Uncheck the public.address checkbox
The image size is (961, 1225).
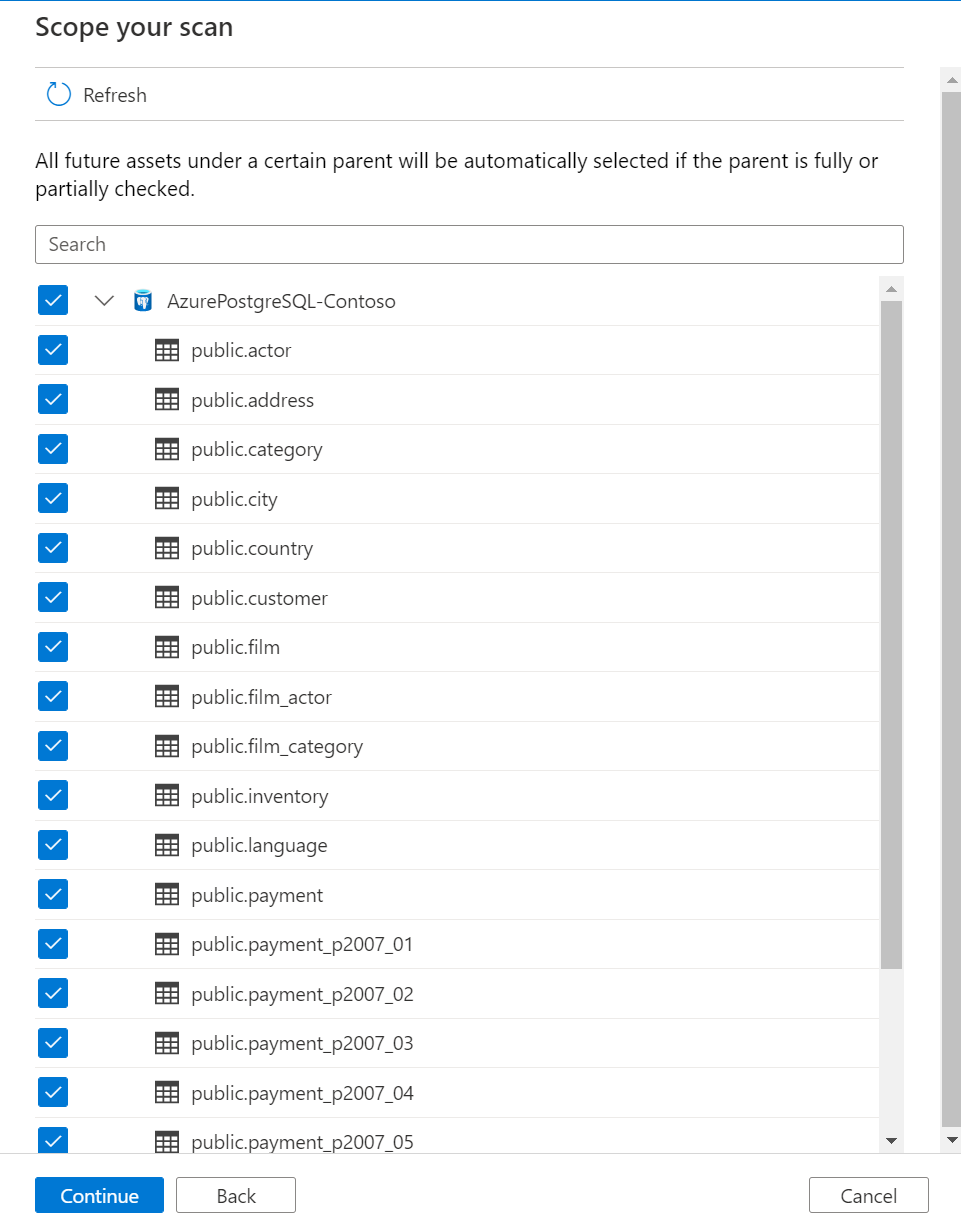53,399
